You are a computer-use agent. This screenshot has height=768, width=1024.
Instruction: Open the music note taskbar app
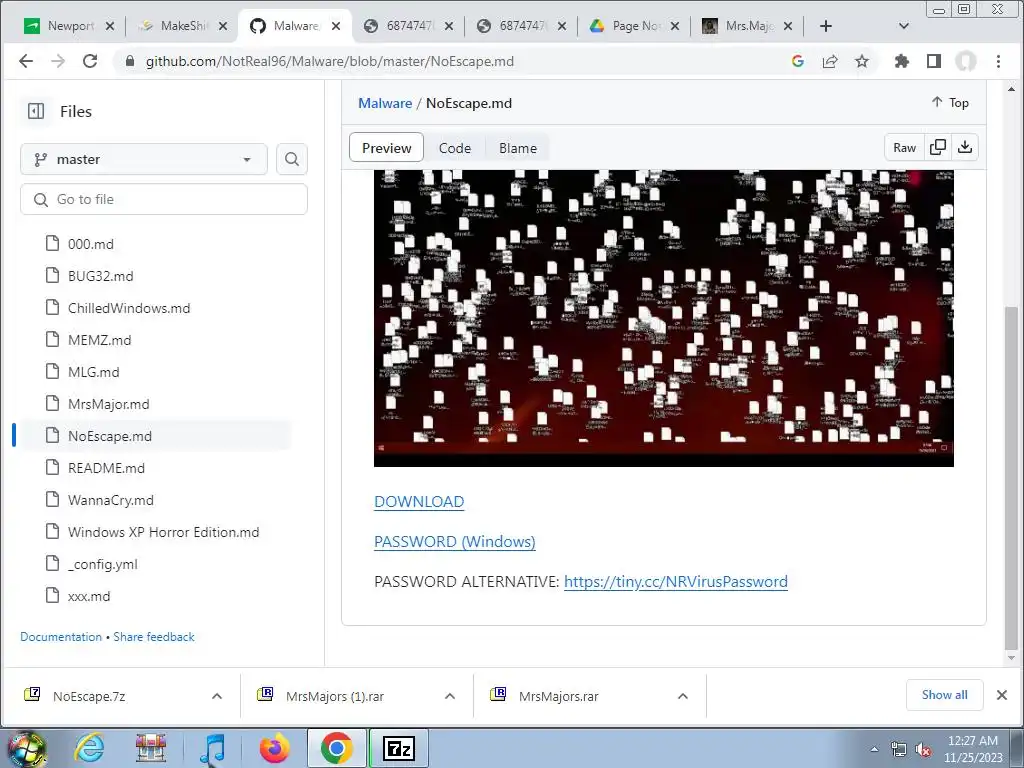212,748
